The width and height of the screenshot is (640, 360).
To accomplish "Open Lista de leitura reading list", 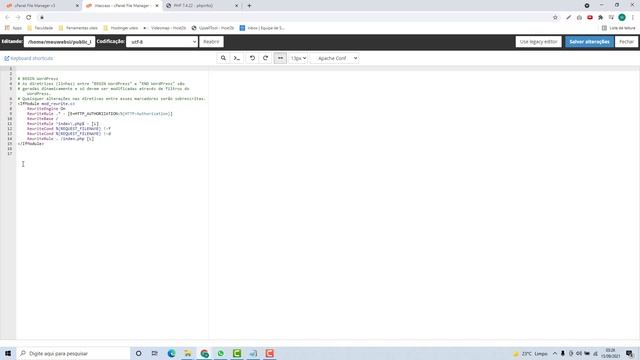I will [618, 28].
